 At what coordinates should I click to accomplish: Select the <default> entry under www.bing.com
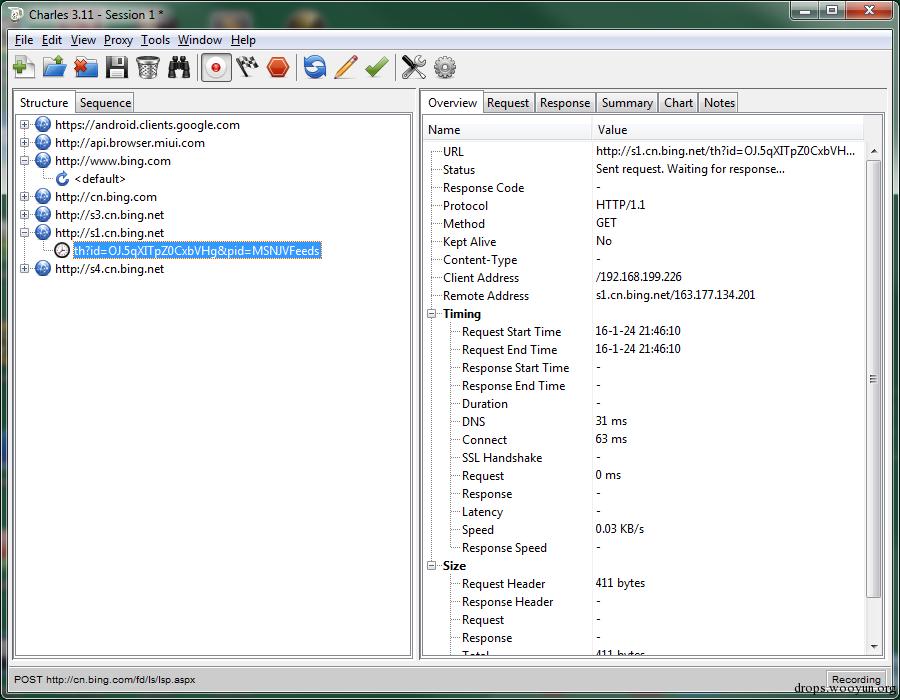point(99,179)
